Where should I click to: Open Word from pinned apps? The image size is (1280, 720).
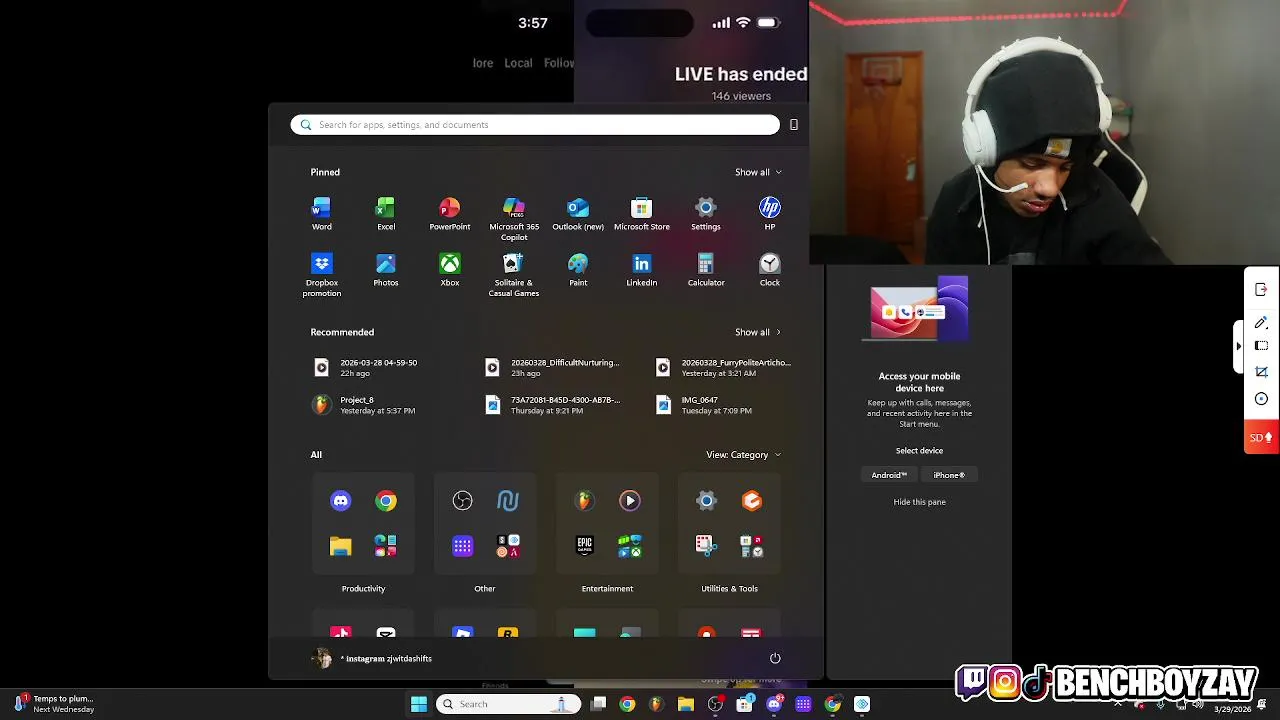coord(321,213)
